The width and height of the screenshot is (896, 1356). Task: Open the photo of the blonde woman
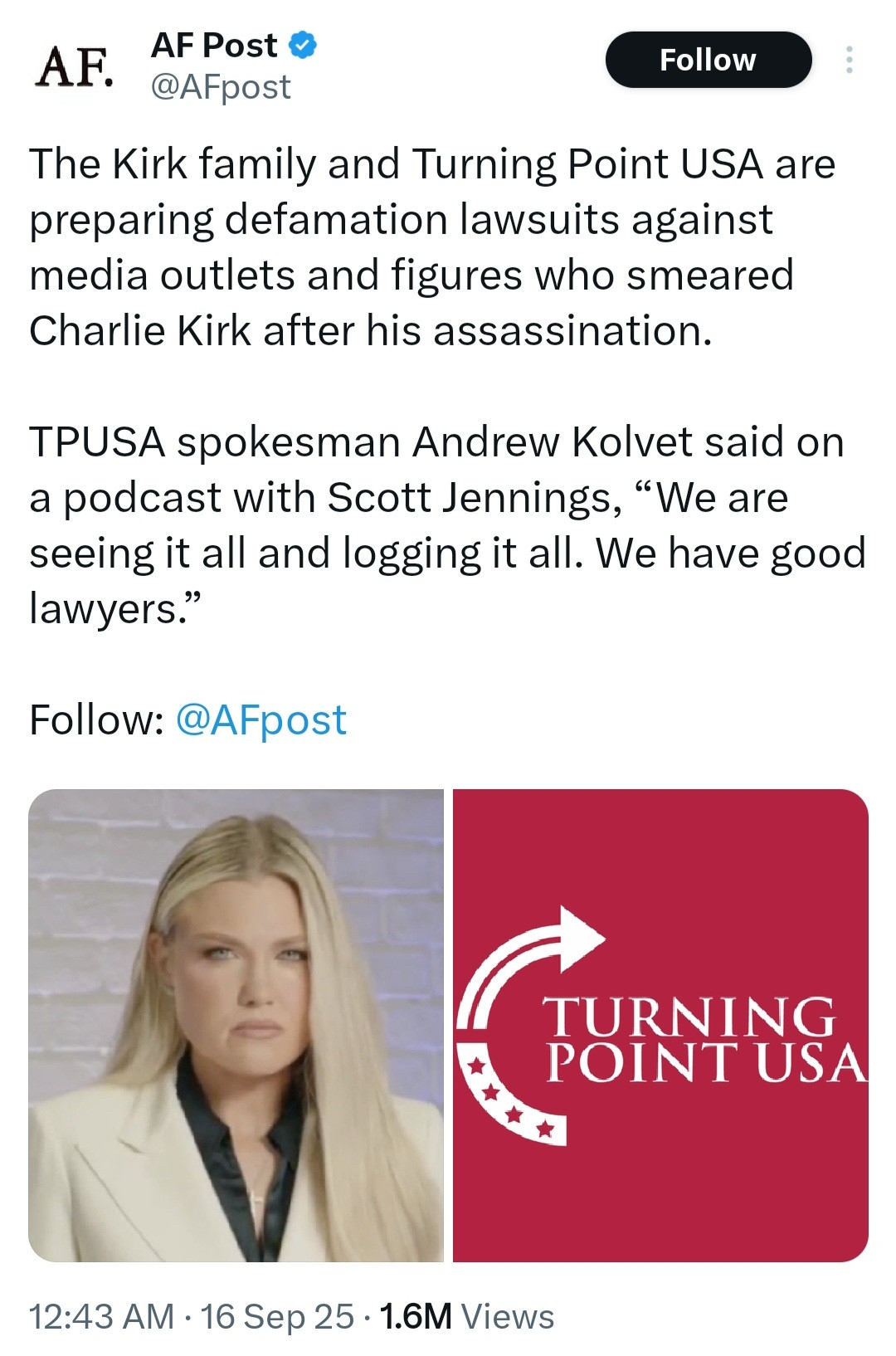236,1025
